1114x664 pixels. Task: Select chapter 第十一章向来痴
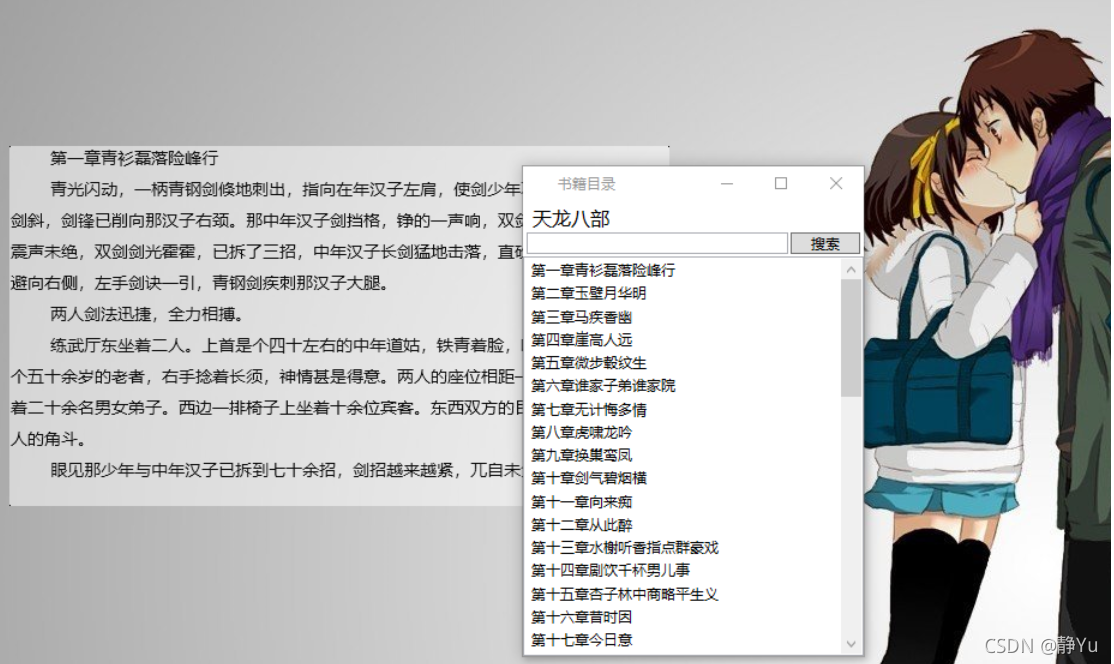pos(581,502)
